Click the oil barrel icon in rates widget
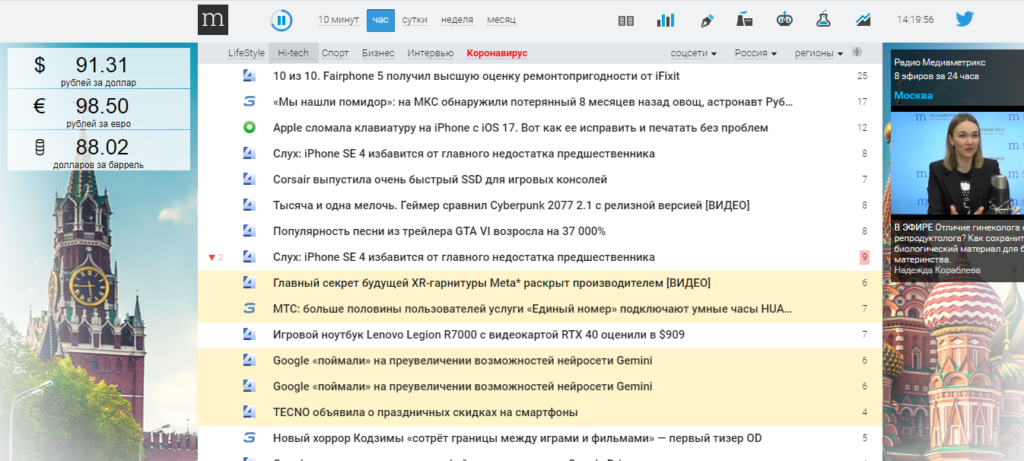 [x=40, y=148]
